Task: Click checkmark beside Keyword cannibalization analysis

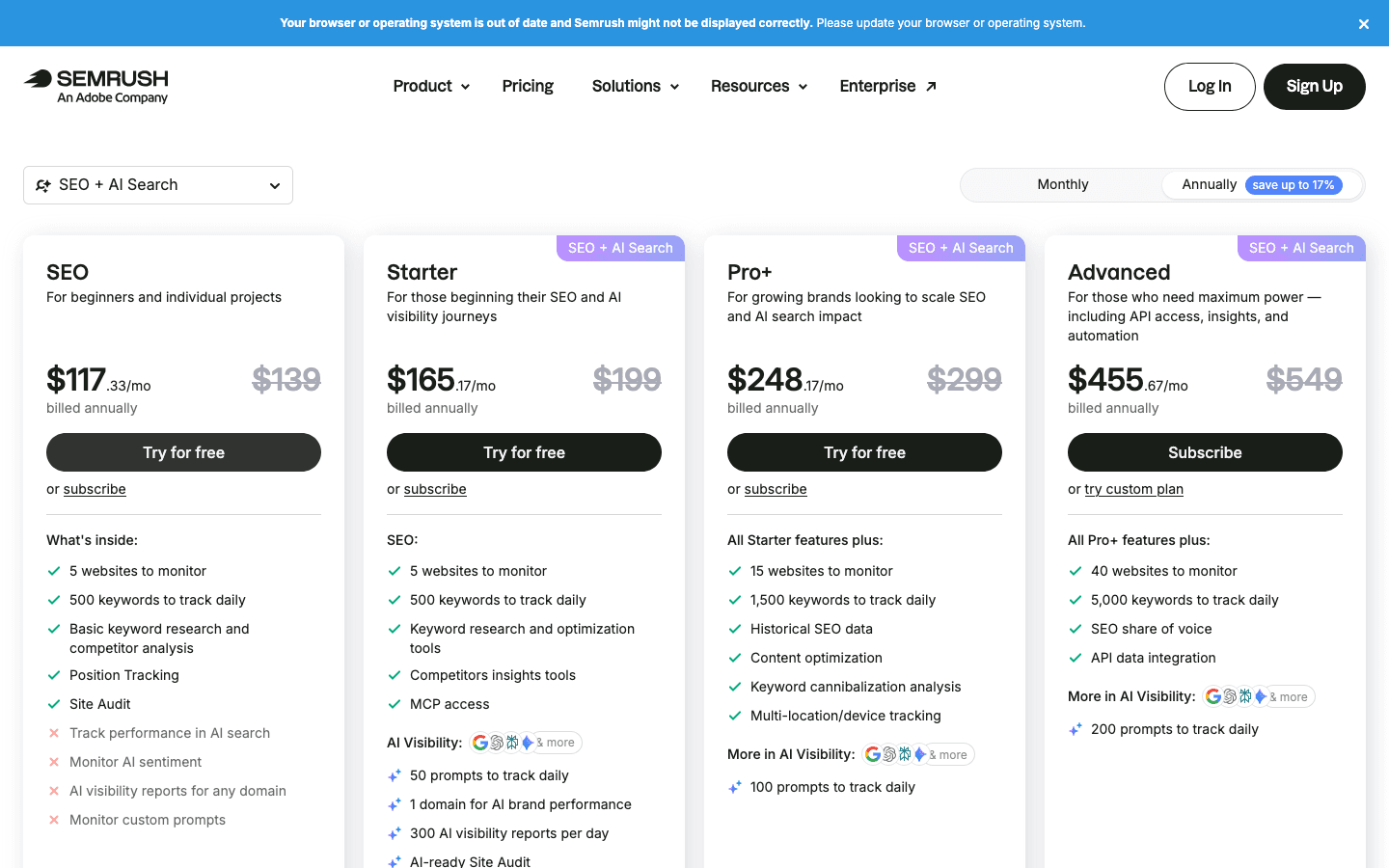Action: (735, 687)
